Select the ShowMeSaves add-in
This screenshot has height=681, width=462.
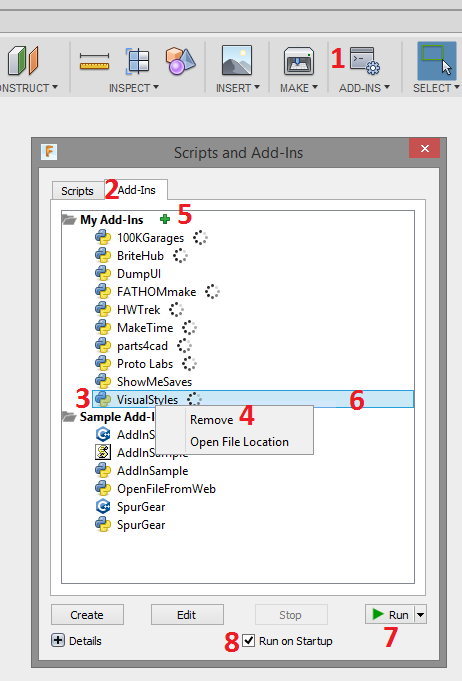(x=154, y=381)
